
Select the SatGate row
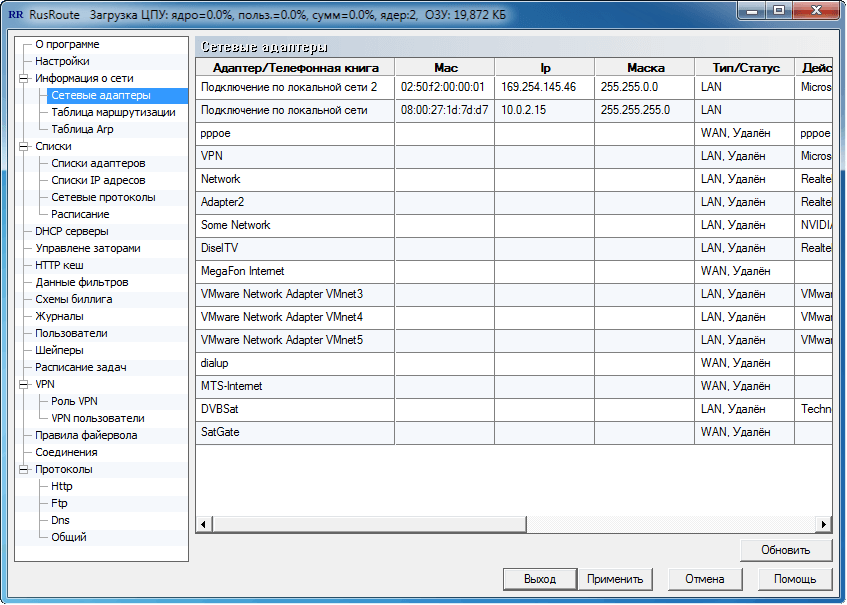tap(514, 433)
